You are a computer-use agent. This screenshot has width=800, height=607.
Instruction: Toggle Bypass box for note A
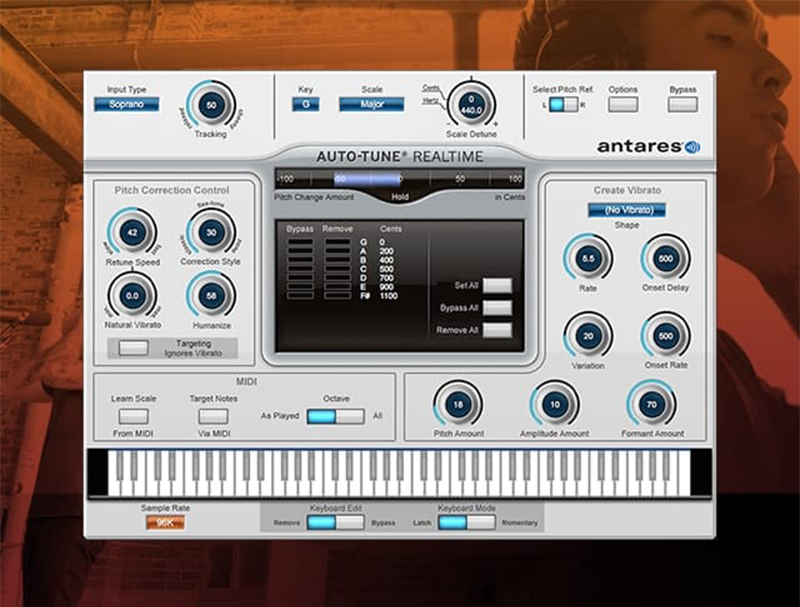click(x=300, y=251)
